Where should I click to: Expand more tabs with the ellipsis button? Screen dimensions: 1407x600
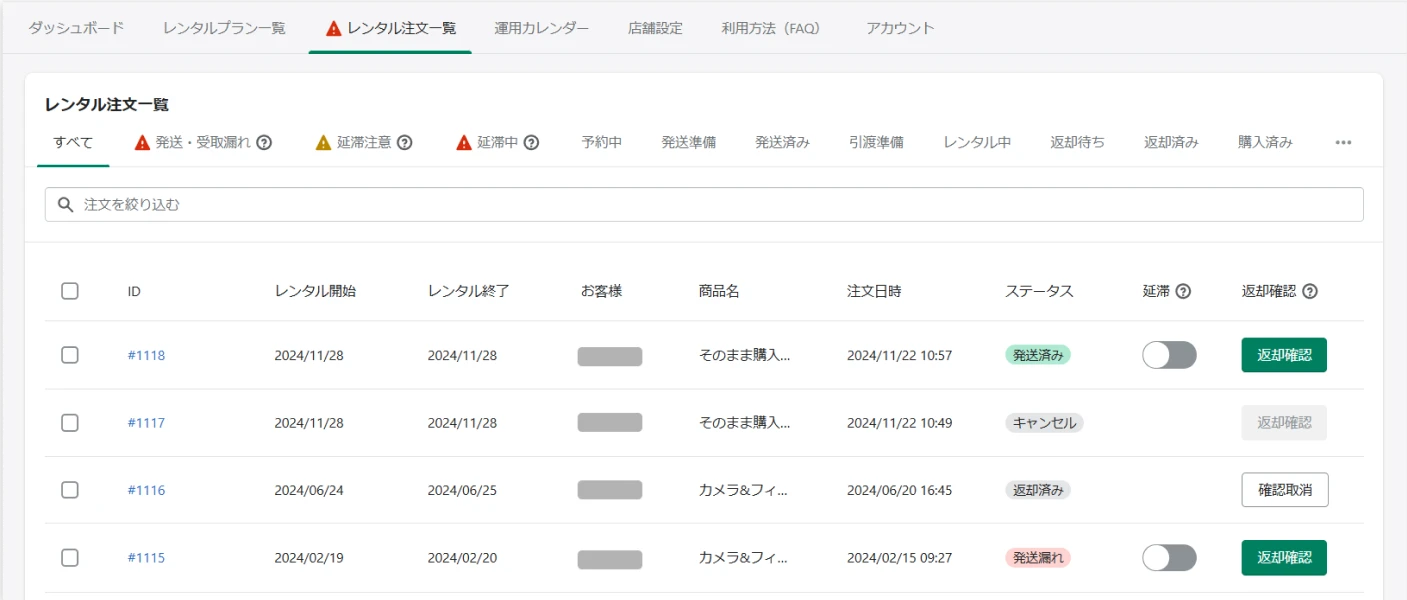click(x=1343, y=143)
